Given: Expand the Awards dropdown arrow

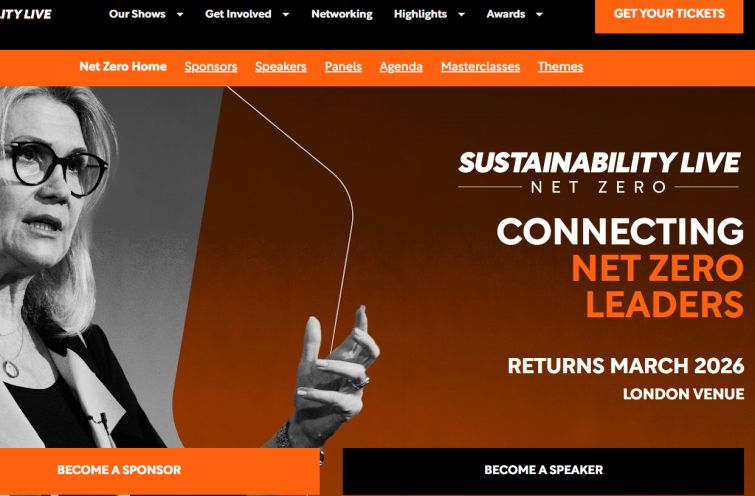Looking at the screenshot, I should coord(539,14).
